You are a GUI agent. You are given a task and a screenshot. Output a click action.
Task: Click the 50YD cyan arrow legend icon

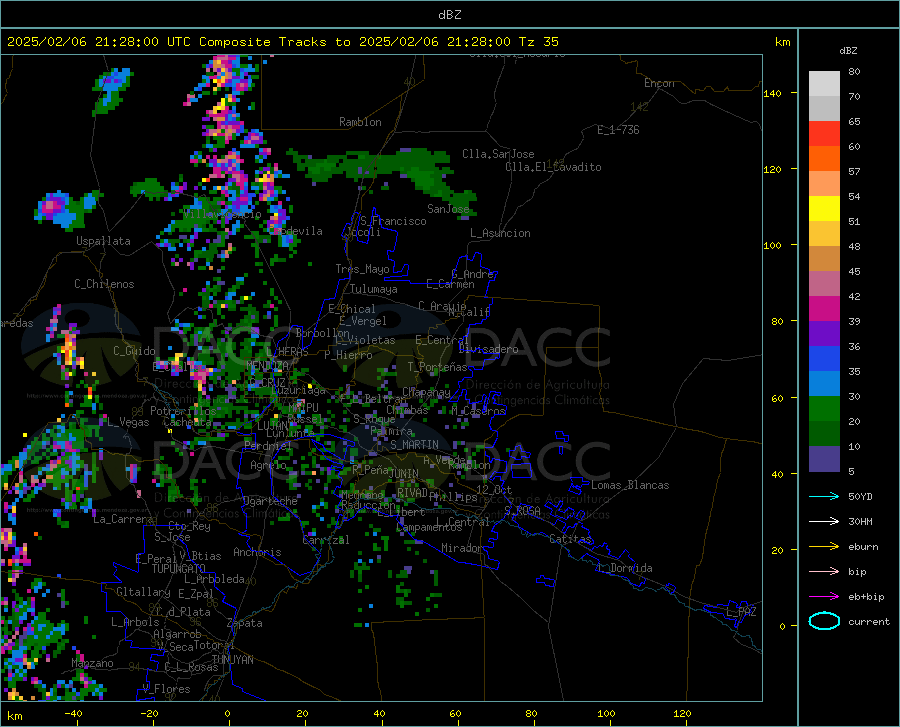coord(824,496)
